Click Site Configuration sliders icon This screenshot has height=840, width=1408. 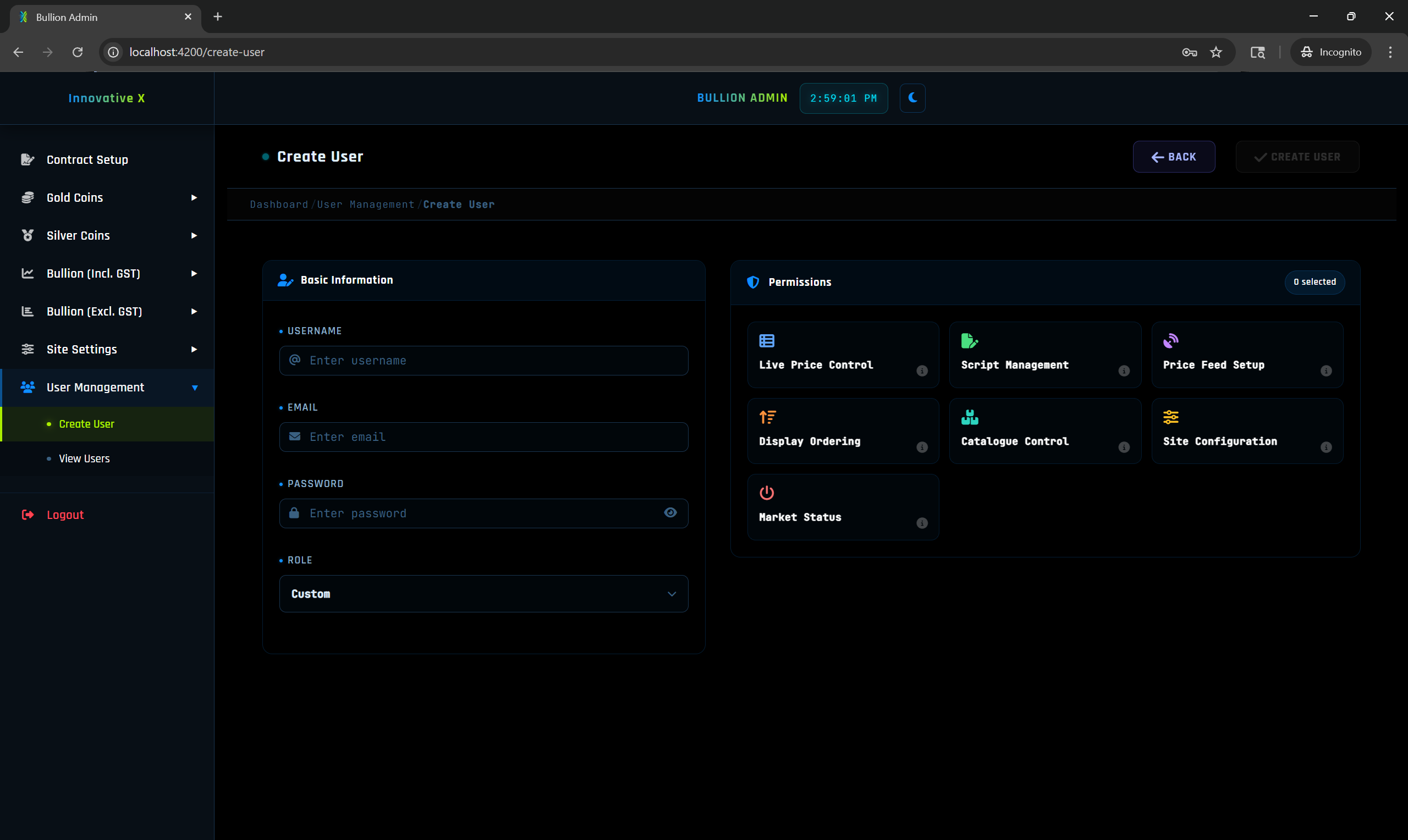[x=1171, y=417]
